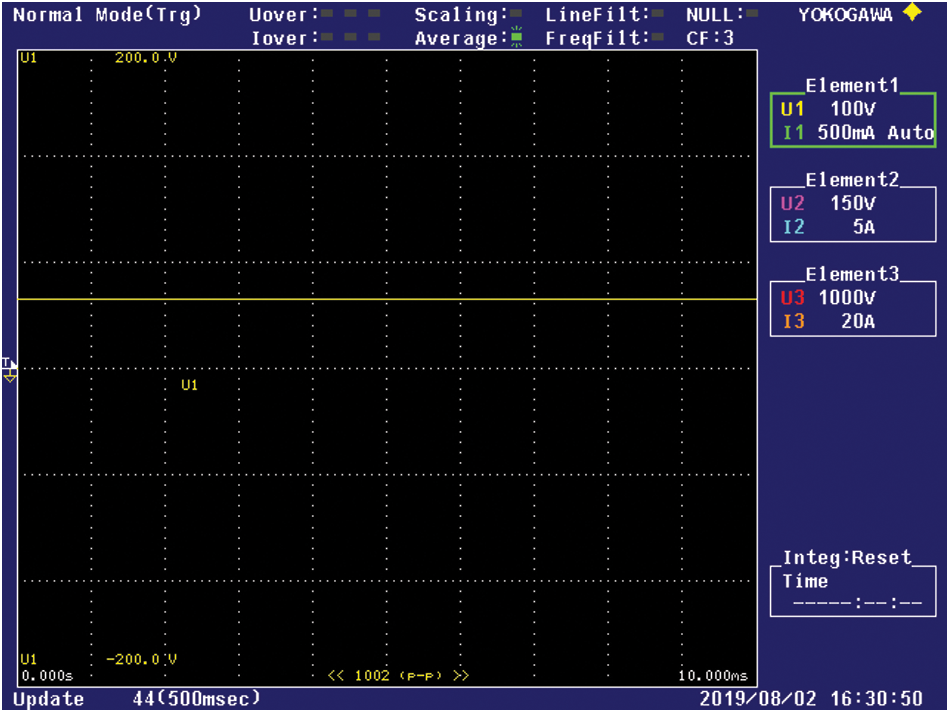Image resolution: width=950 pixels, height=713 pixels.
Task: Click the yellow YOKOGAWA diamond logo
Action: [911, 14]
